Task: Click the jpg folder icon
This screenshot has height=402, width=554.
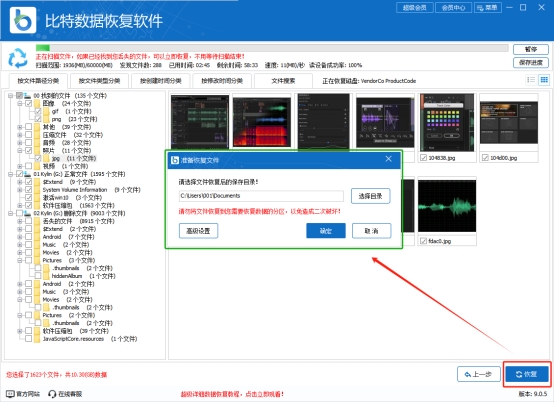Action: 46,158
